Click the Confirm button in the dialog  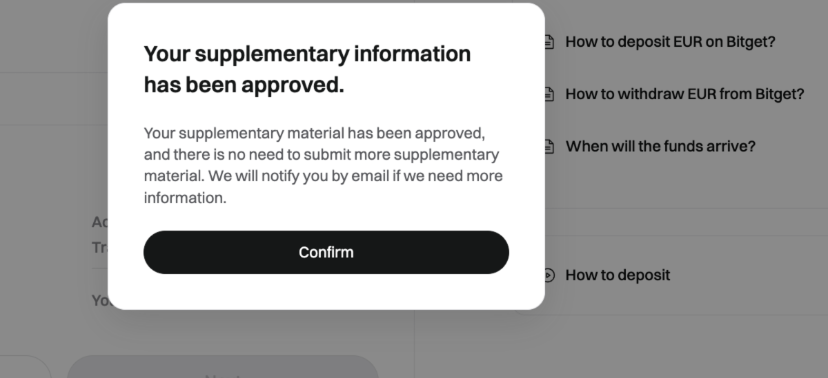326,252
